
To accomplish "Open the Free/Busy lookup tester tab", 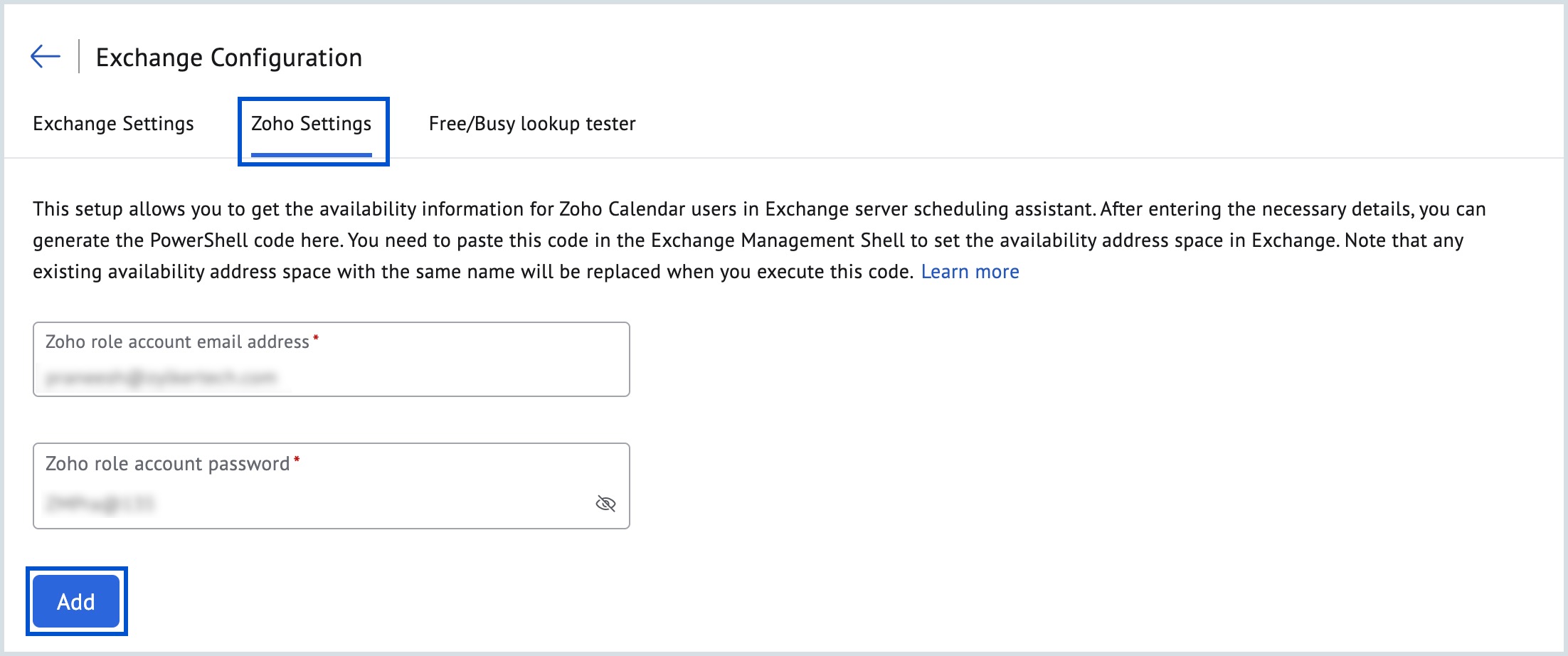I will coord(531,123).
